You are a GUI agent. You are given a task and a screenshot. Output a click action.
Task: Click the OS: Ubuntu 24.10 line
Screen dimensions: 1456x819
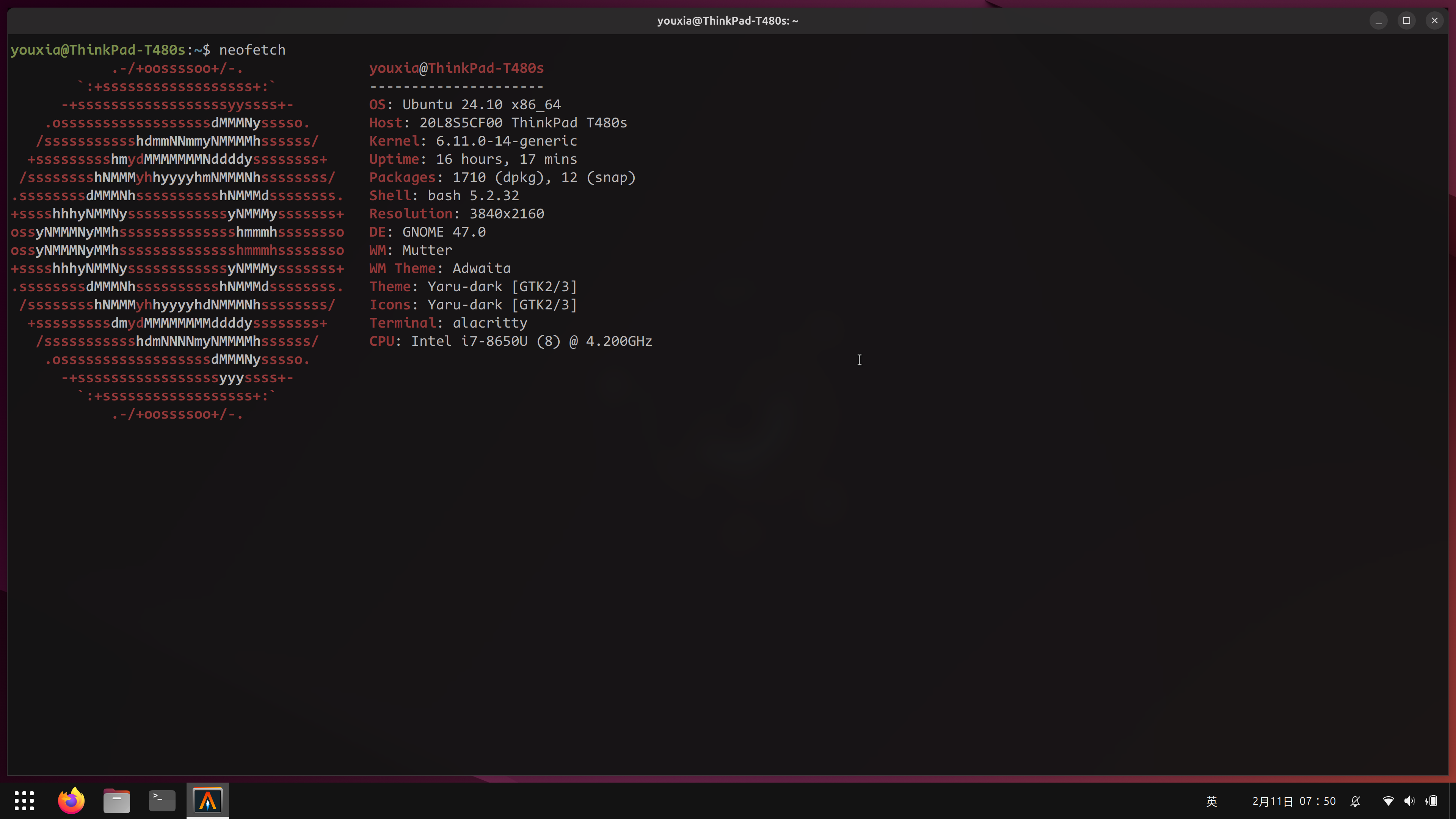(464, 105)
